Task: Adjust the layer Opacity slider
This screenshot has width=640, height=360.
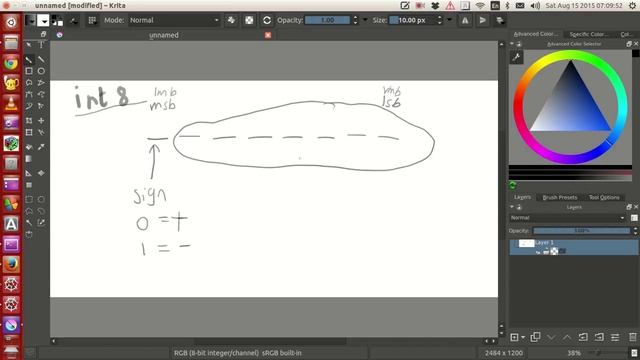Action: 582,231
